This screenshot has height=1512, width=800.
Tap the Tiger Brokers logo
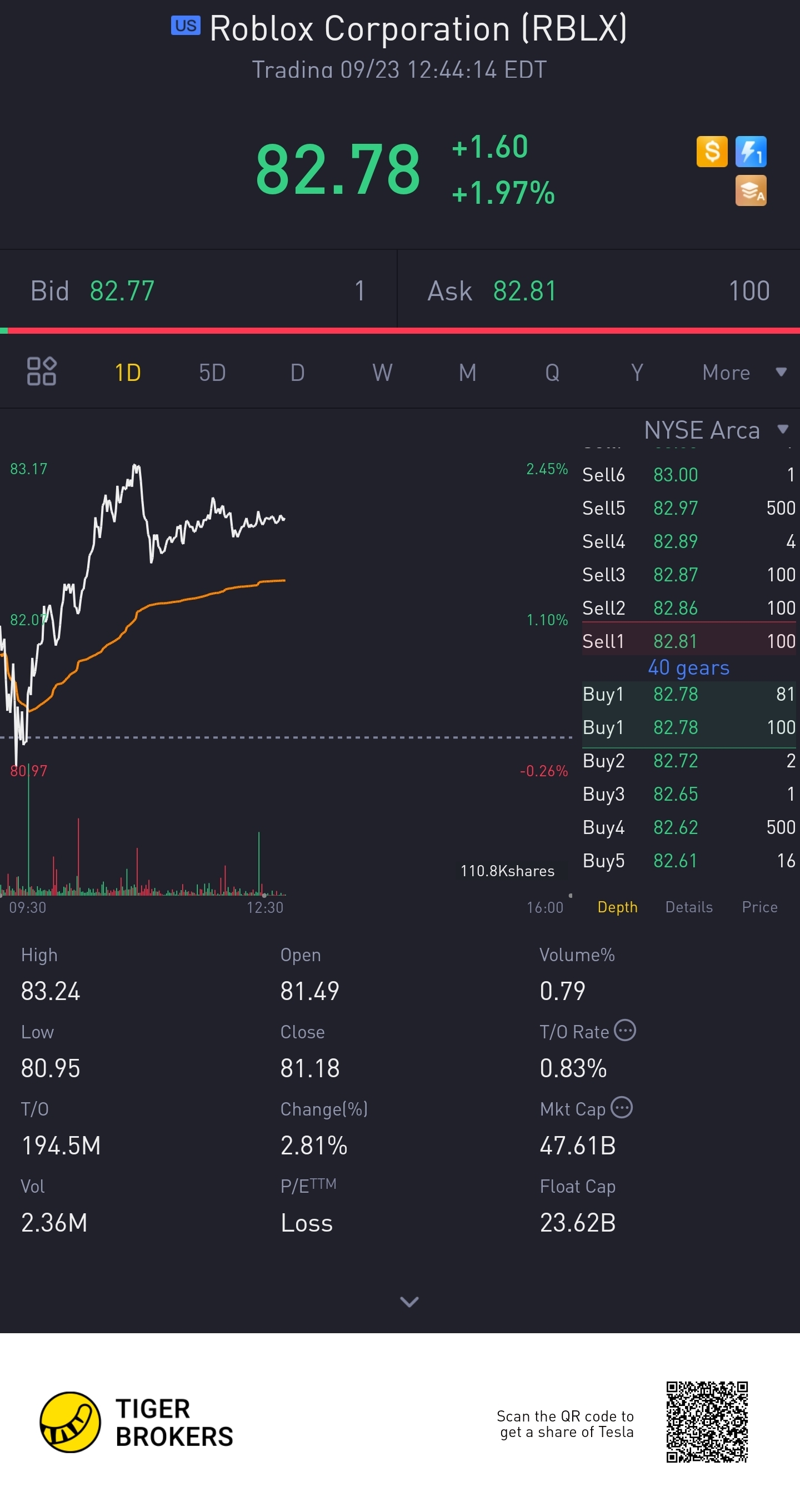pyautogui.click(x=136, y=1422)
